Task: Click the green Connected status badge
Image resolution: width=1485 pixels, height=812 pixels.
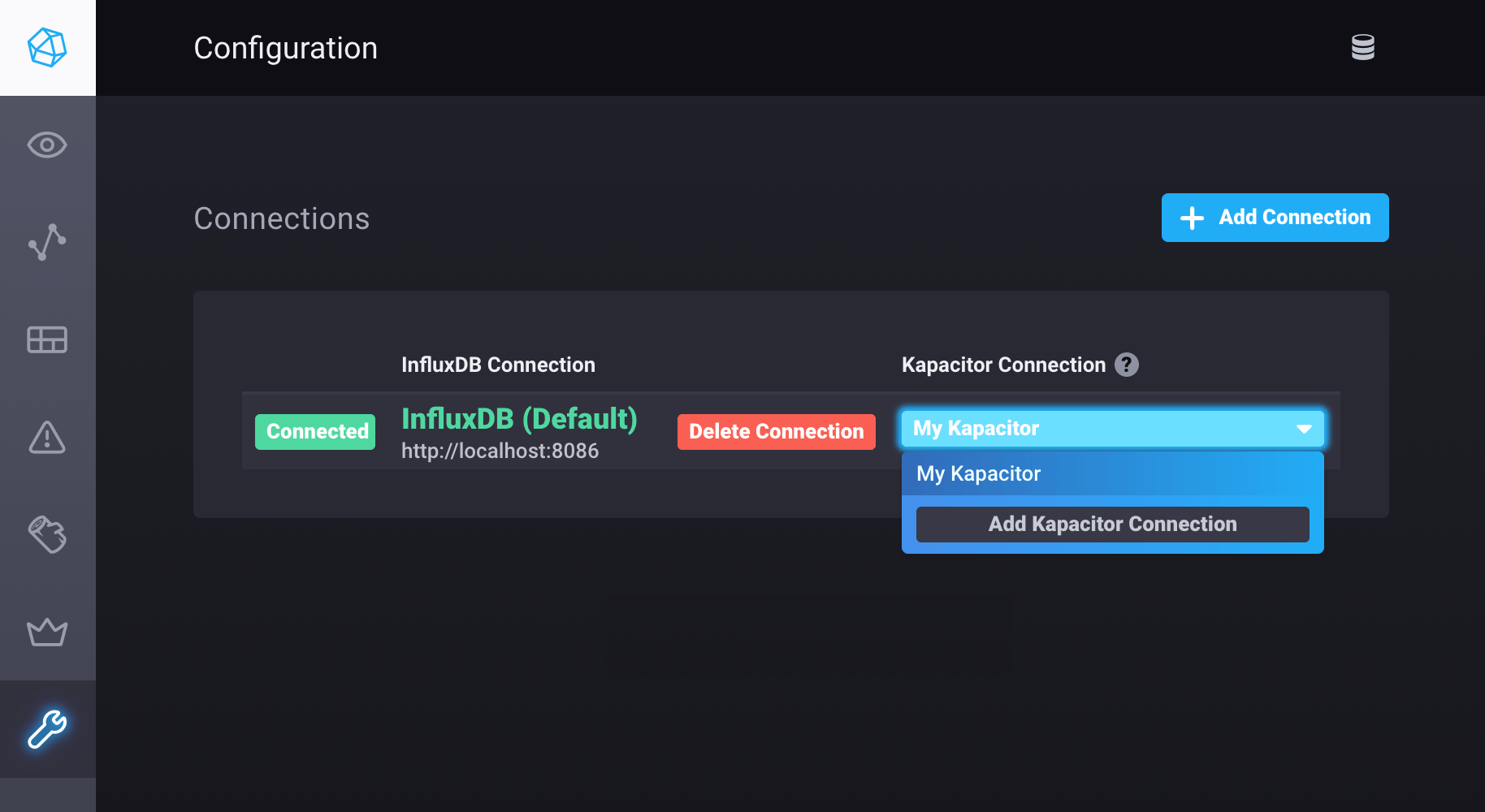Action: pyautogui.click(x=315, y=431)
